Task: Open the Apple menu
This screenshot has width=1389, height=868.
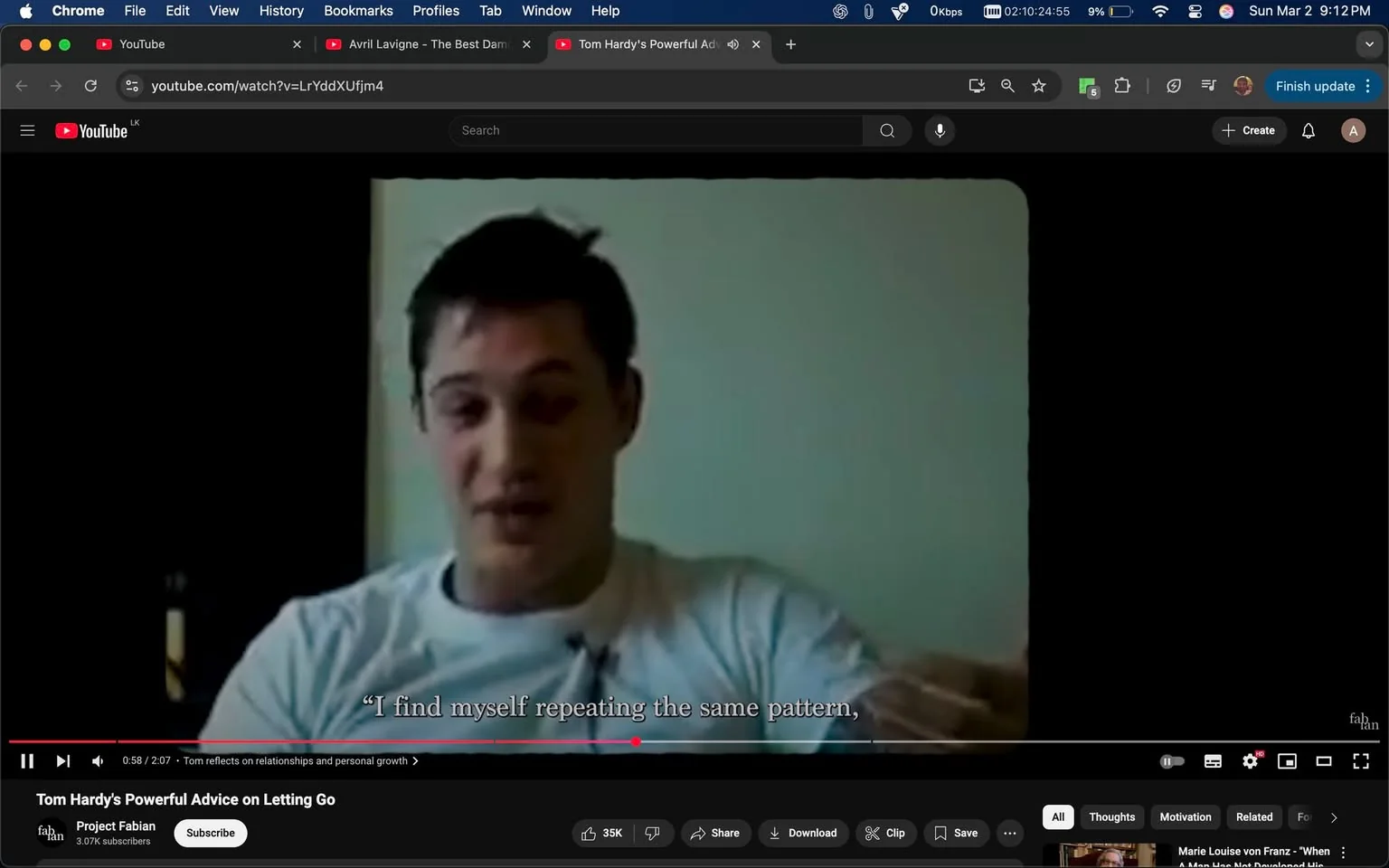Action: tap(25, 11)
